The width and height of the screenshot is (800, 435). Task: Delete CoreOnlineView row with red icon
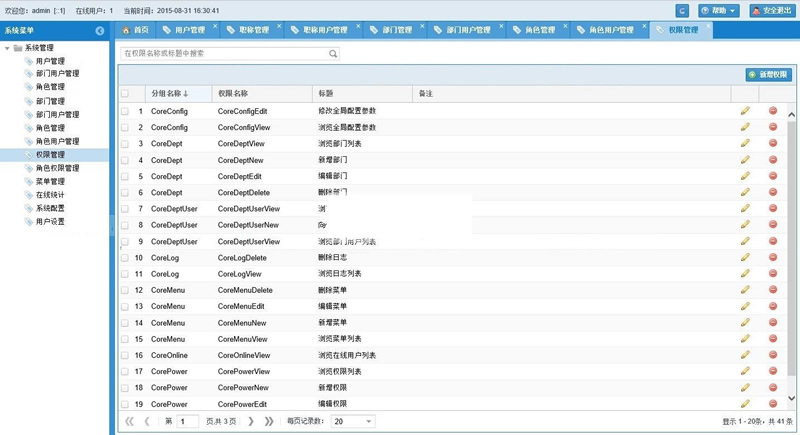click(x=773, y=354)
